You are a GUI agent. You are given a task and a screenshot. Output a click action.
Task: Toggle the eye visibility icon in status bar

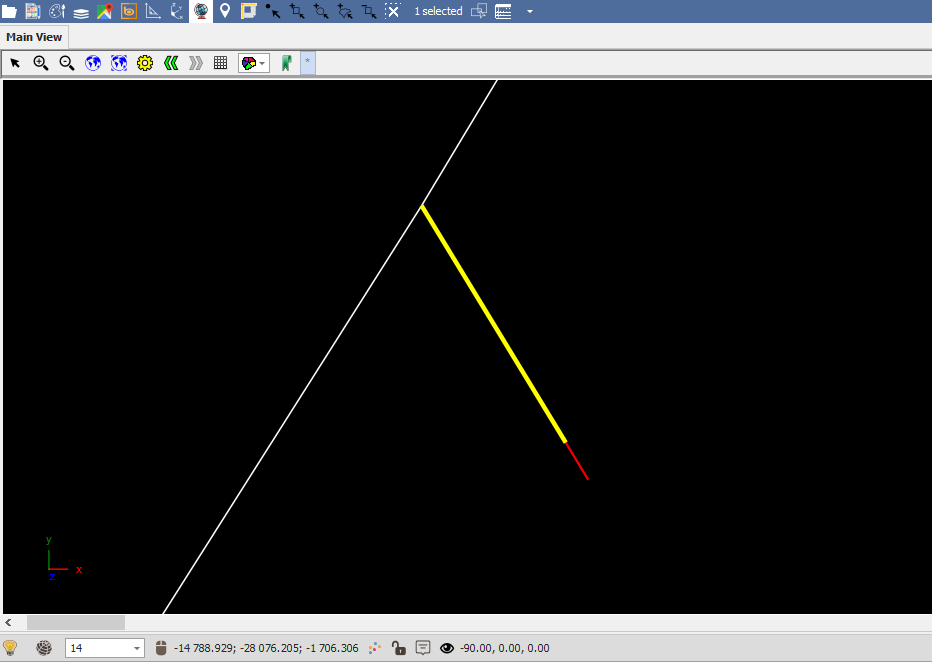tap(446, 647)
